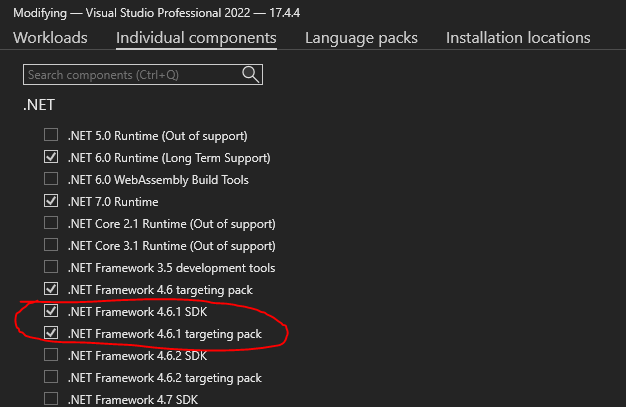The width and height of the screenshot is (626, 407).
Task: Select the .NET Framework 4.6.2 SDK checkbox
Action: (x=51, y=355)
